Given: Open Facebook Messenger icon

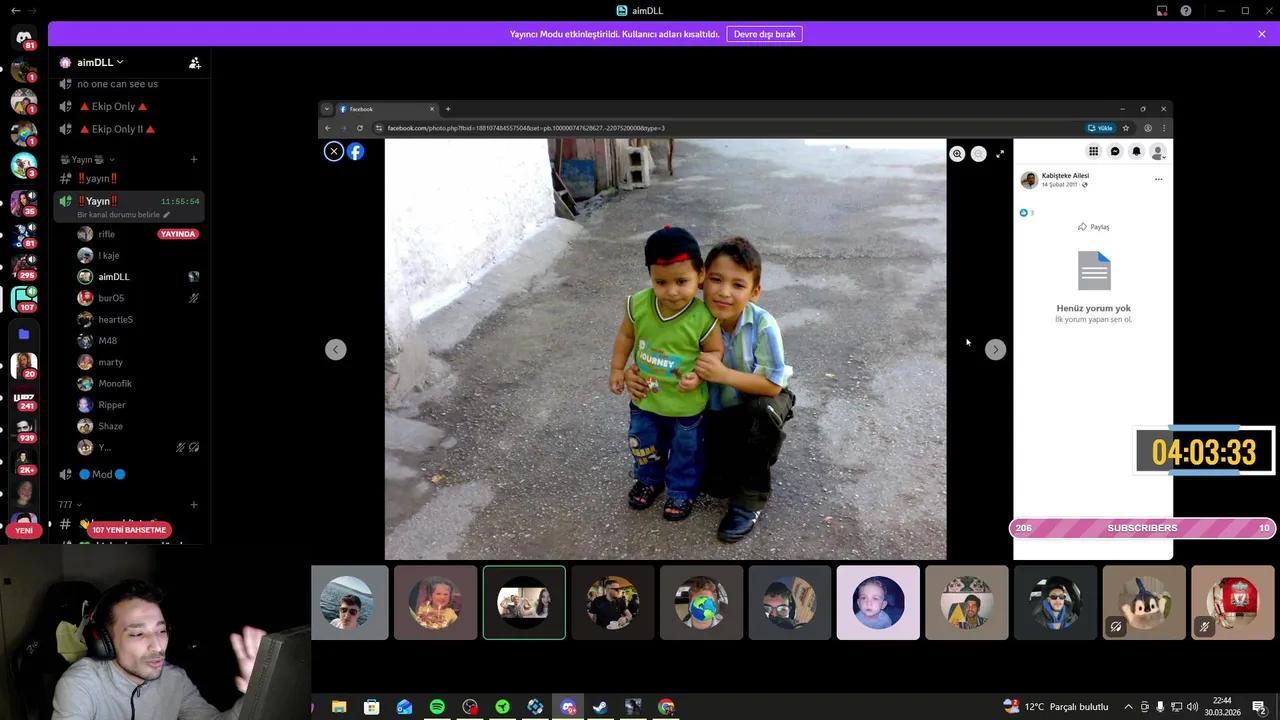Looking at the screenshot, I should pyautogui.click(x=1115, y=152).
